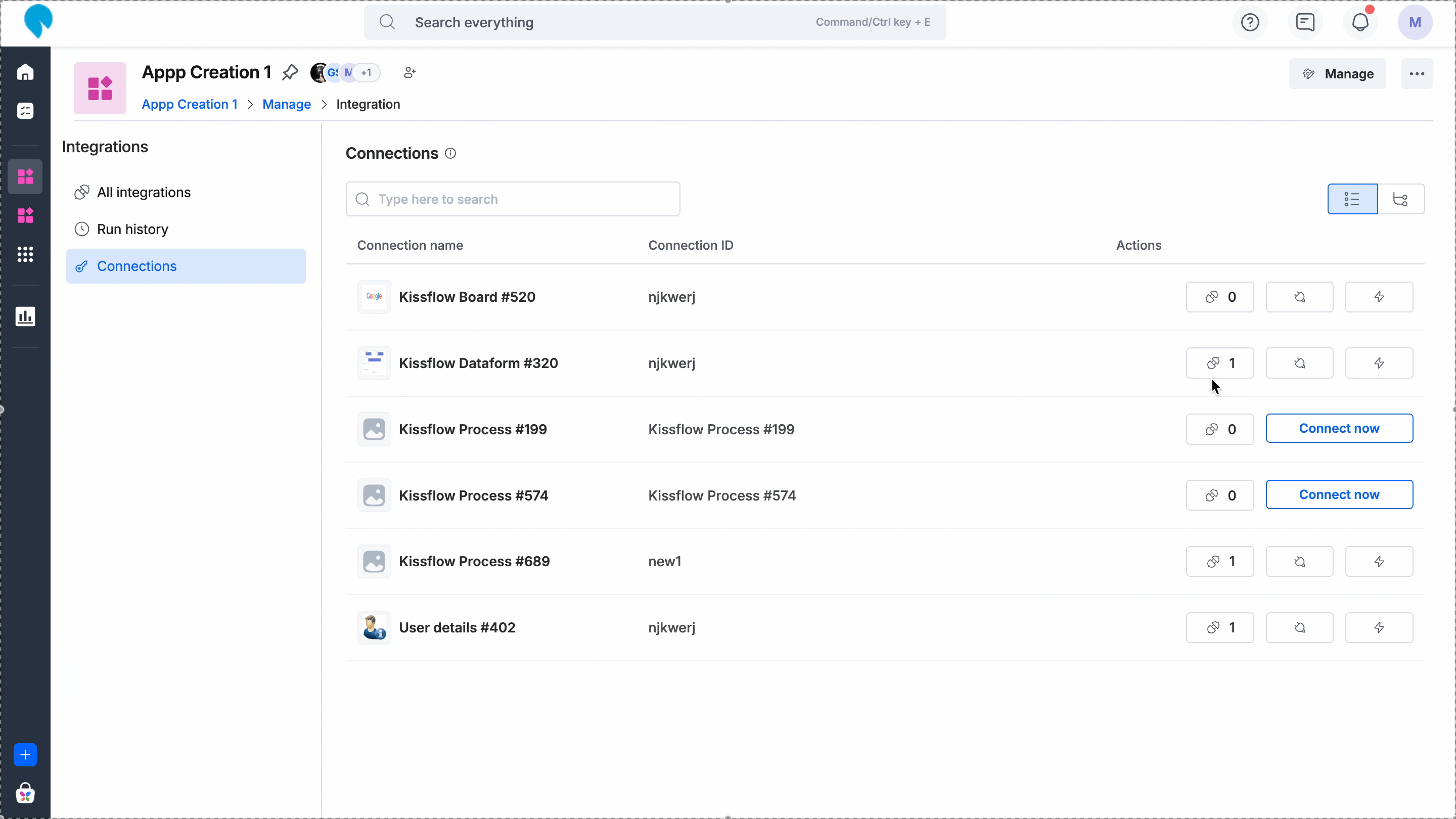Viewport: 1456px width, 819px height.
Task: Click the new1 connection ID
Action: tap(665, 561)
